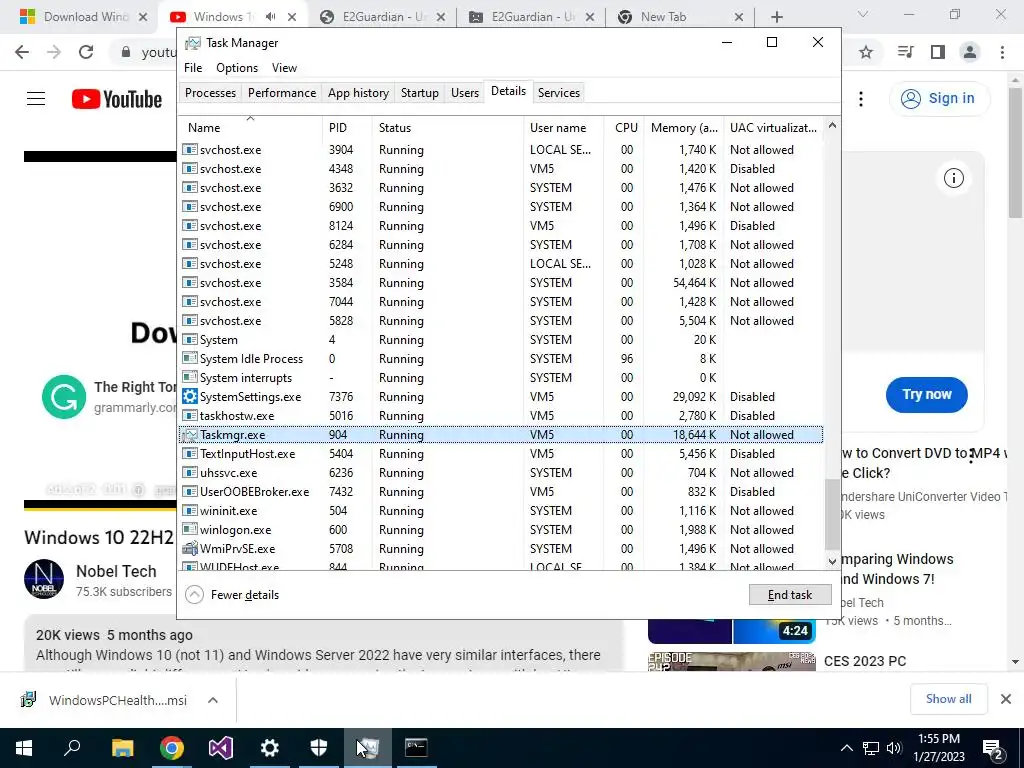This screenshot has height=768, width=1024.
Task: Show hidden system tray icons
Action: tap(846, 748)
